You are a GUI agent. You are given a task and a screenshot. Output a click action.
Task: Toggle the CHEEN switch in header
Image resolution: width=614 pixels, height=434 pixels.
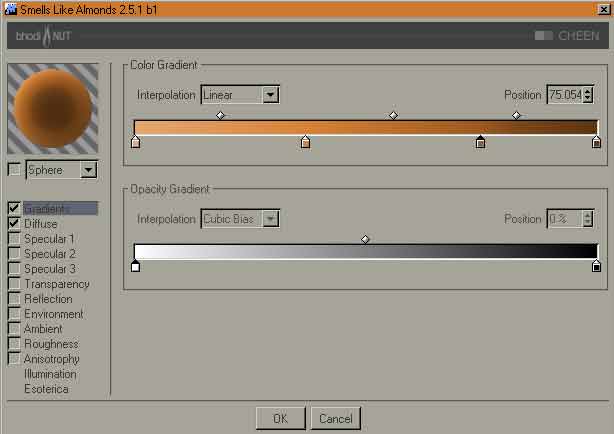coord(544,36)
